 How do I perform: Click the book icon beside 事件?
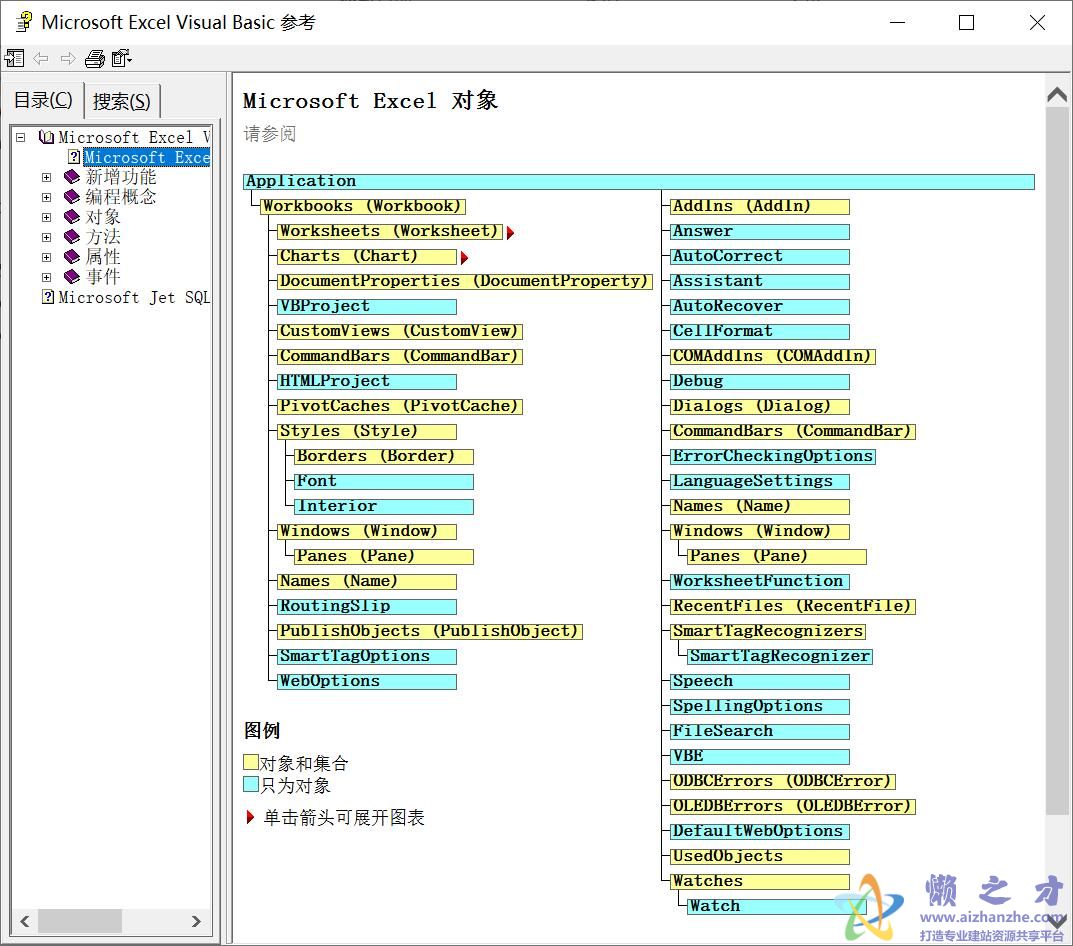coord(72,277)
